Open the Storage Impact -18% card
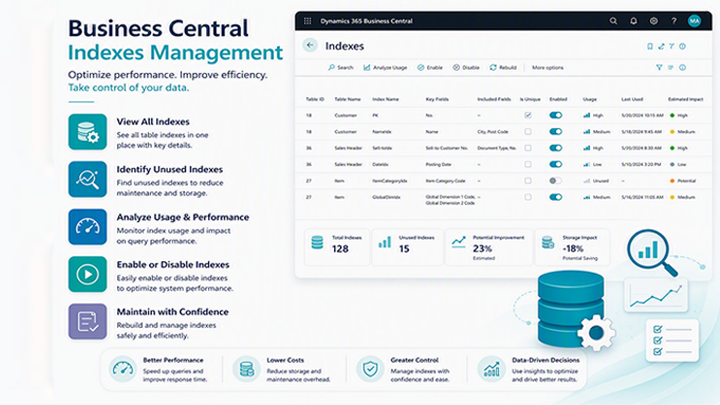This screenshot has height=405, width=720. coord(572,247)
